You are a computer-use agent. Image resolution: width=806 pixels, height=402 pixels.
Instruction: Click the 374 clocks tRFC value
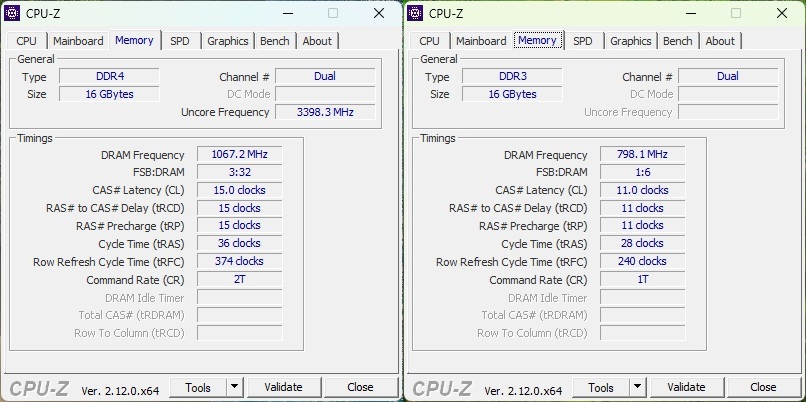point(240,261)
